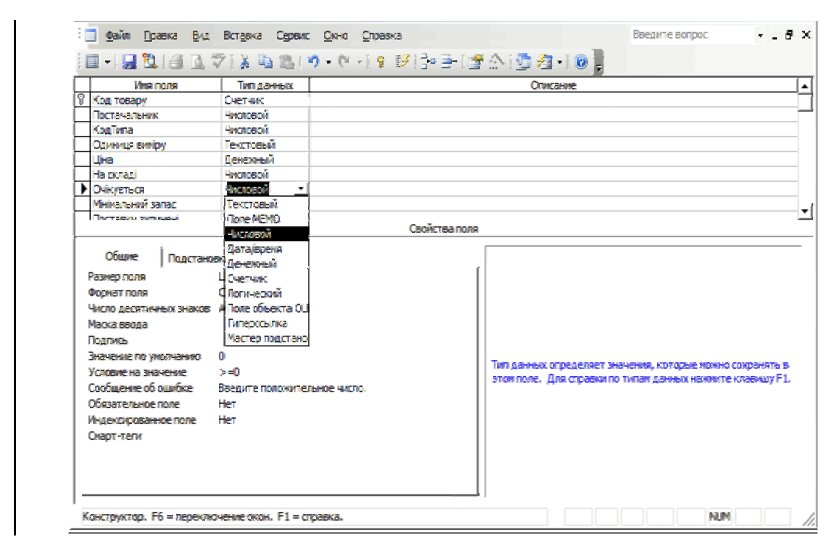Image resolution: width=827 pixels, height=539 pixels.
Task: Click the Print toolbar icon
Action: tap(176, 62)
